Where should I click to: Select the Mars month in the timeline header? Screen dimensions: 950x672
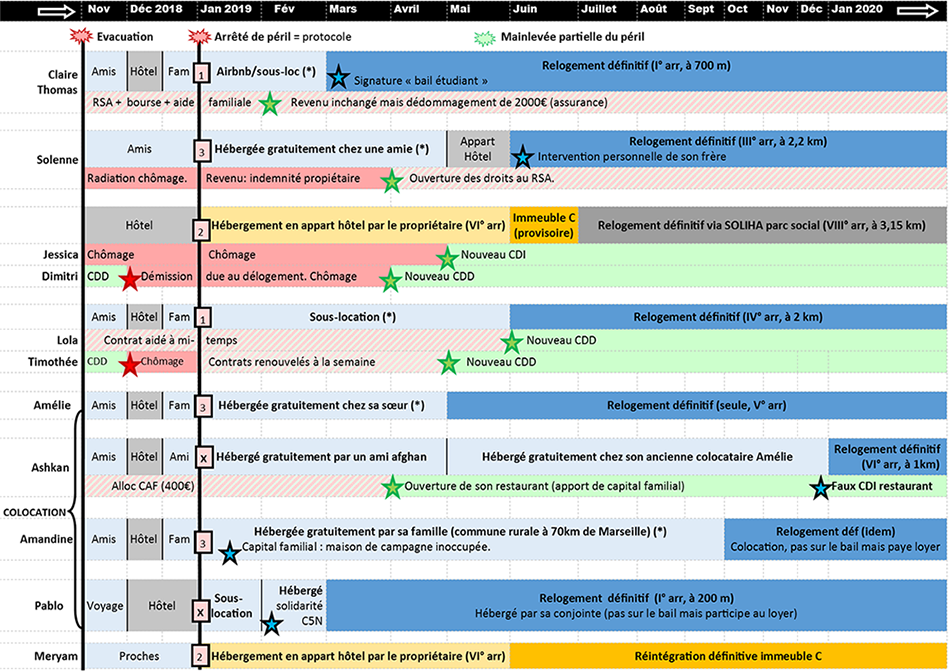tap(342, 10)
